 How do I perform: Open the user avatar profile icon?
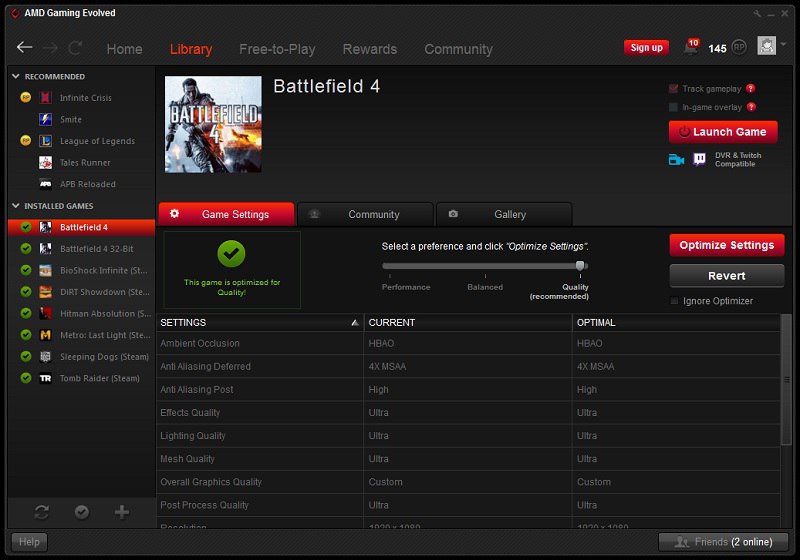[767, 47]
